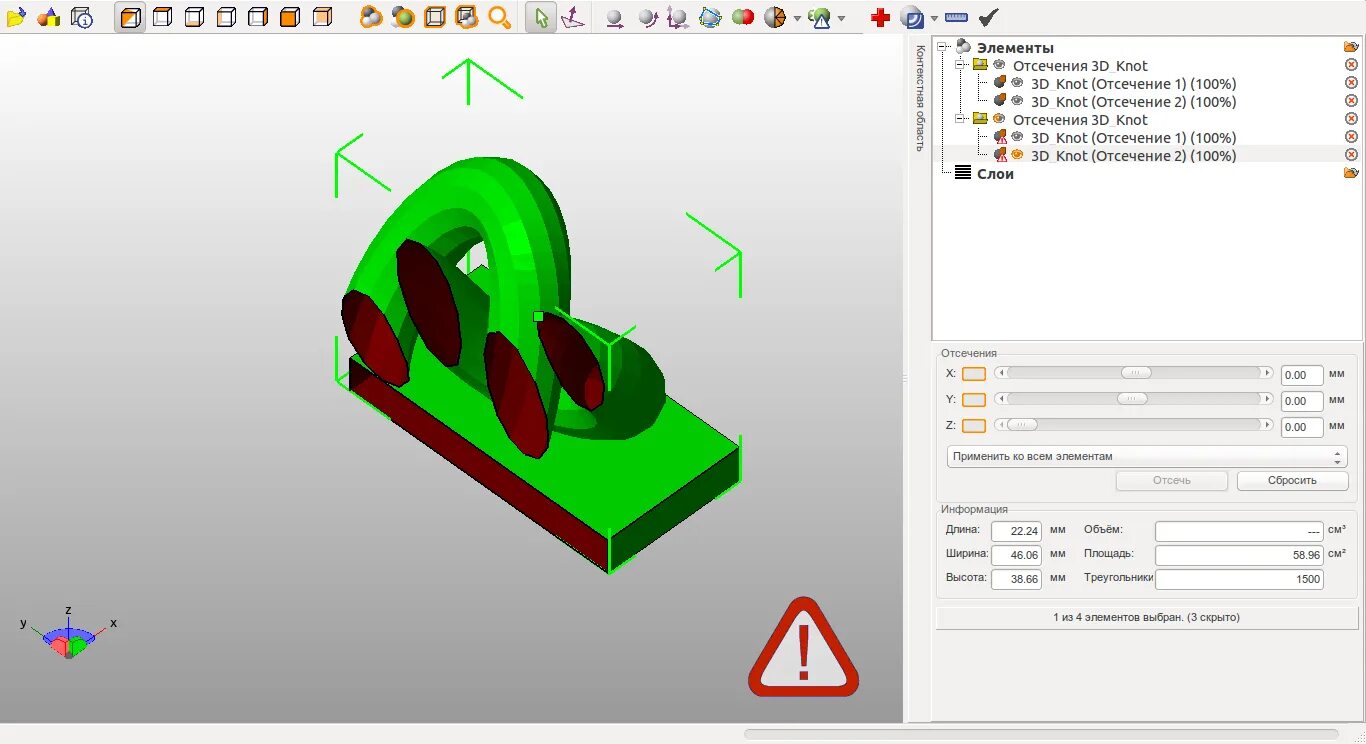Zoom to platform with parts icon
1366x744 pixels.
[x=467, y=17]
